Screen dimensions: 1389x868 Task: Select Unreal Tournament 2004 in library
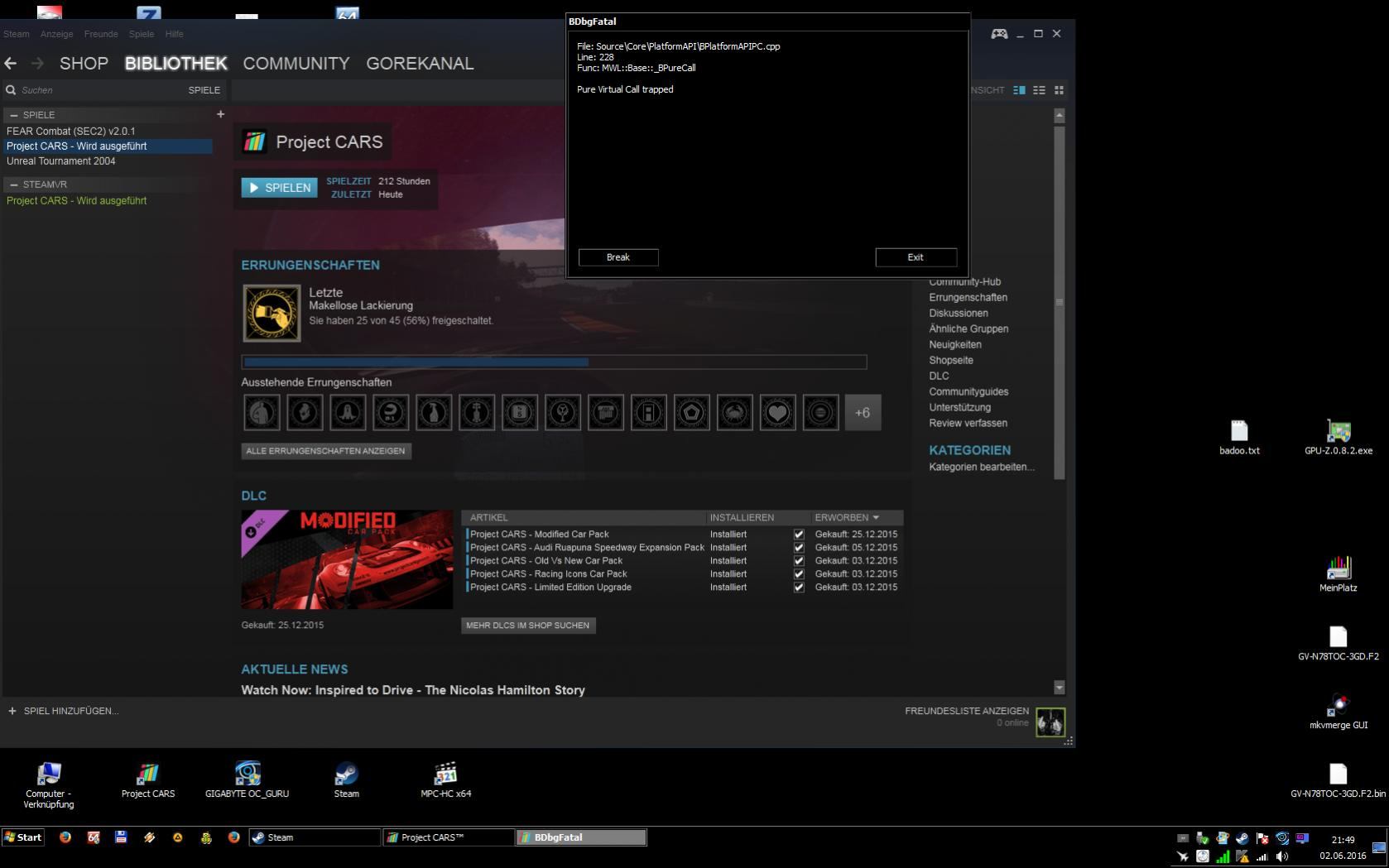click(61, 161)
